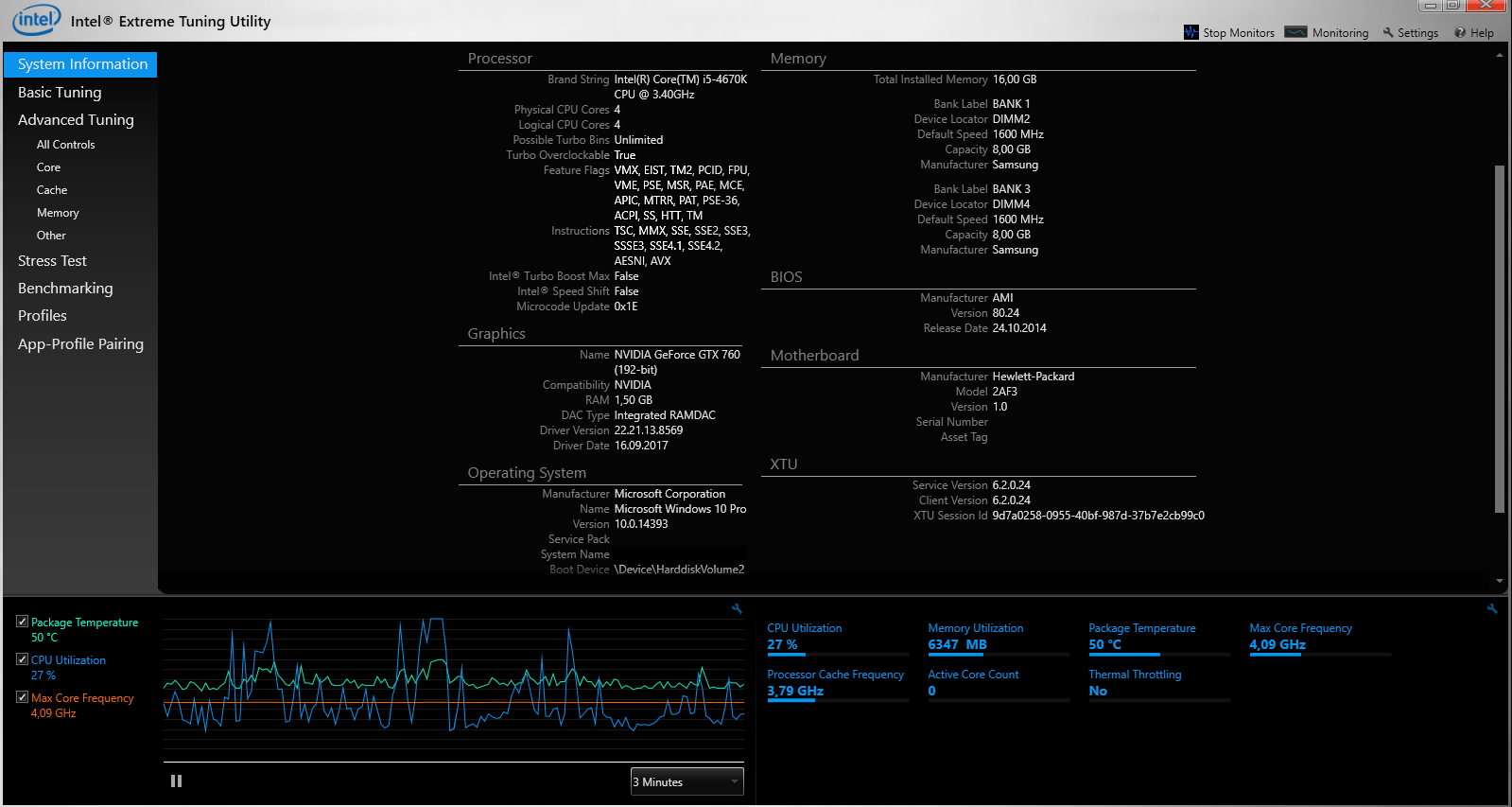Click DIMM4 device locator value
The image size is (1512, 807).
[1011, 204]
